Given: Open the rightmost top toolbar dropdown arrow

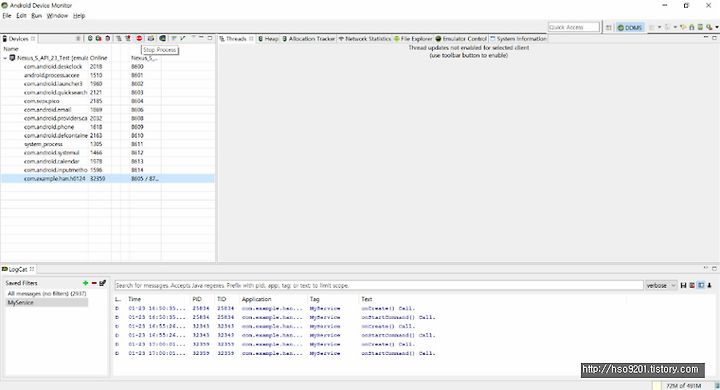Looking at the screenshot, I should [717, 28].
